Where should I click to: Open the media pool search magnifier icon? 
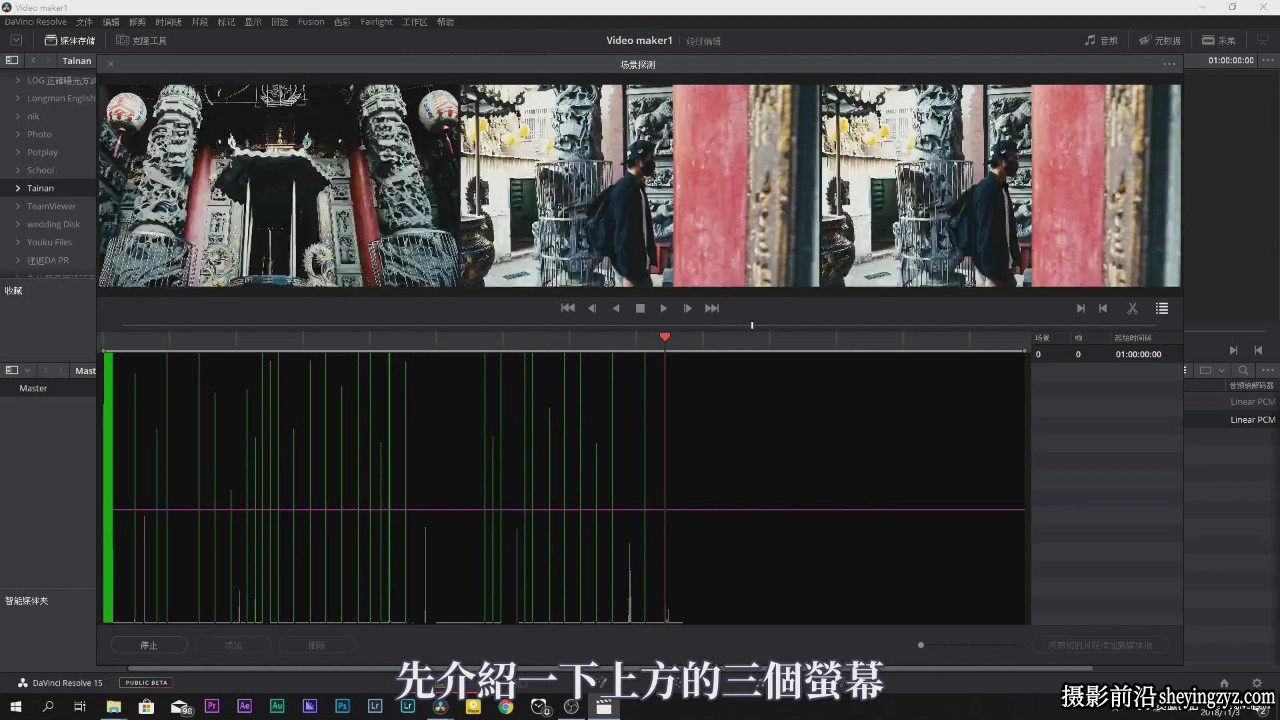(x=1243, y=371)
